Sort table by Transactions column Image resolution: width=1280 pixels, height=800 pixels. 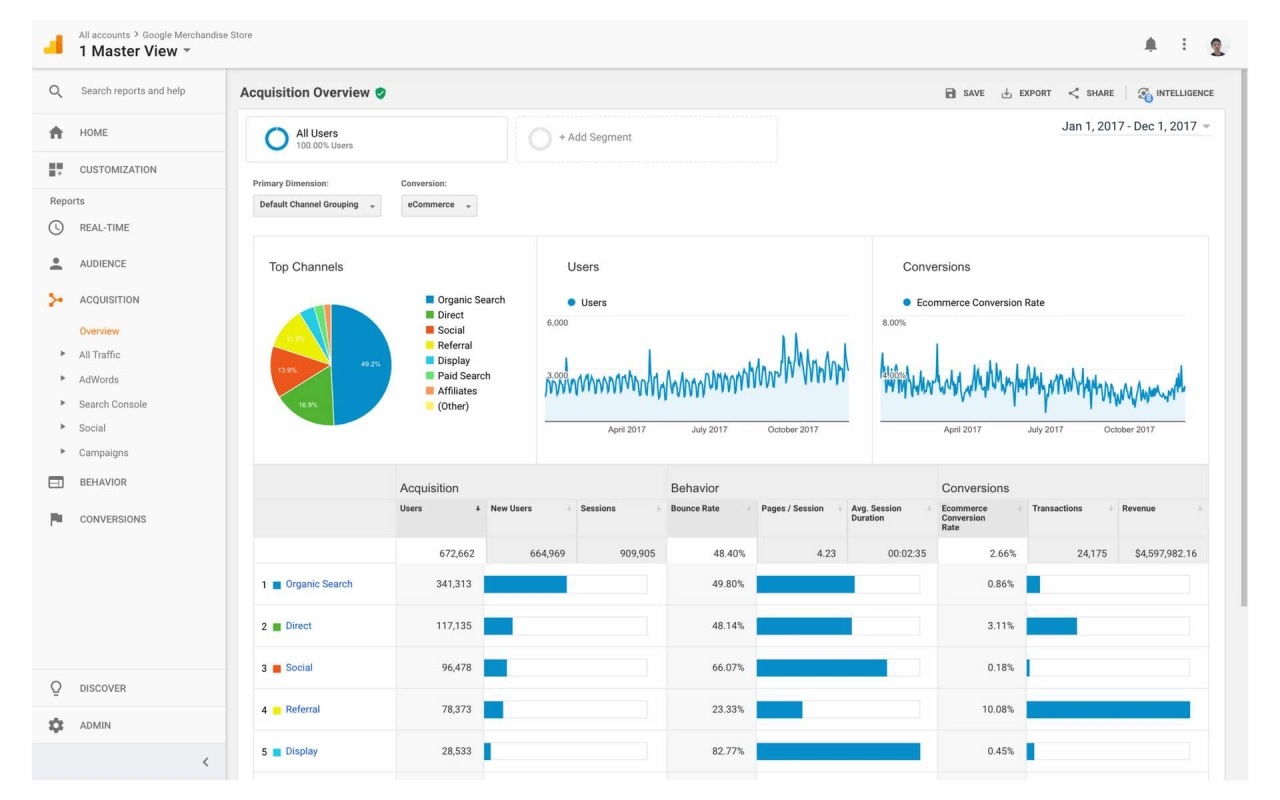tap(1073, 508)
